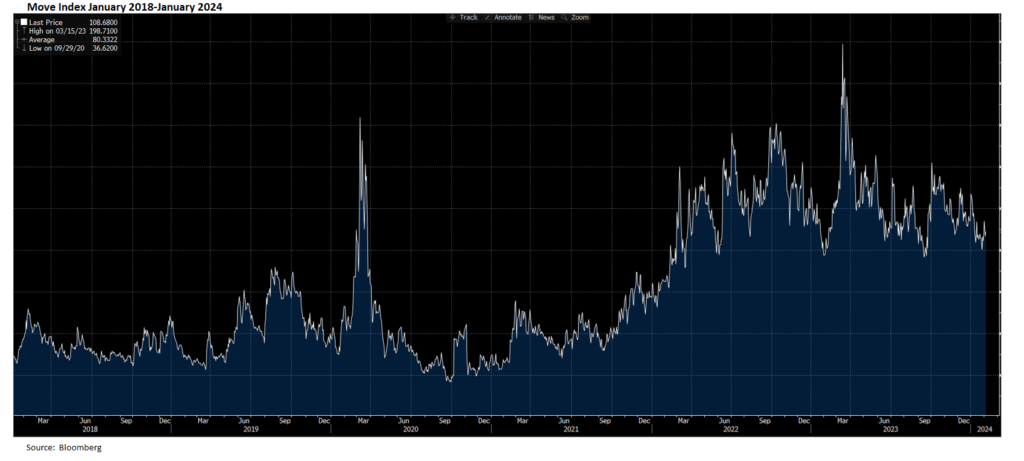Click the March 2023 peak of the chart

pyautogui.click(x=843, y=47)
